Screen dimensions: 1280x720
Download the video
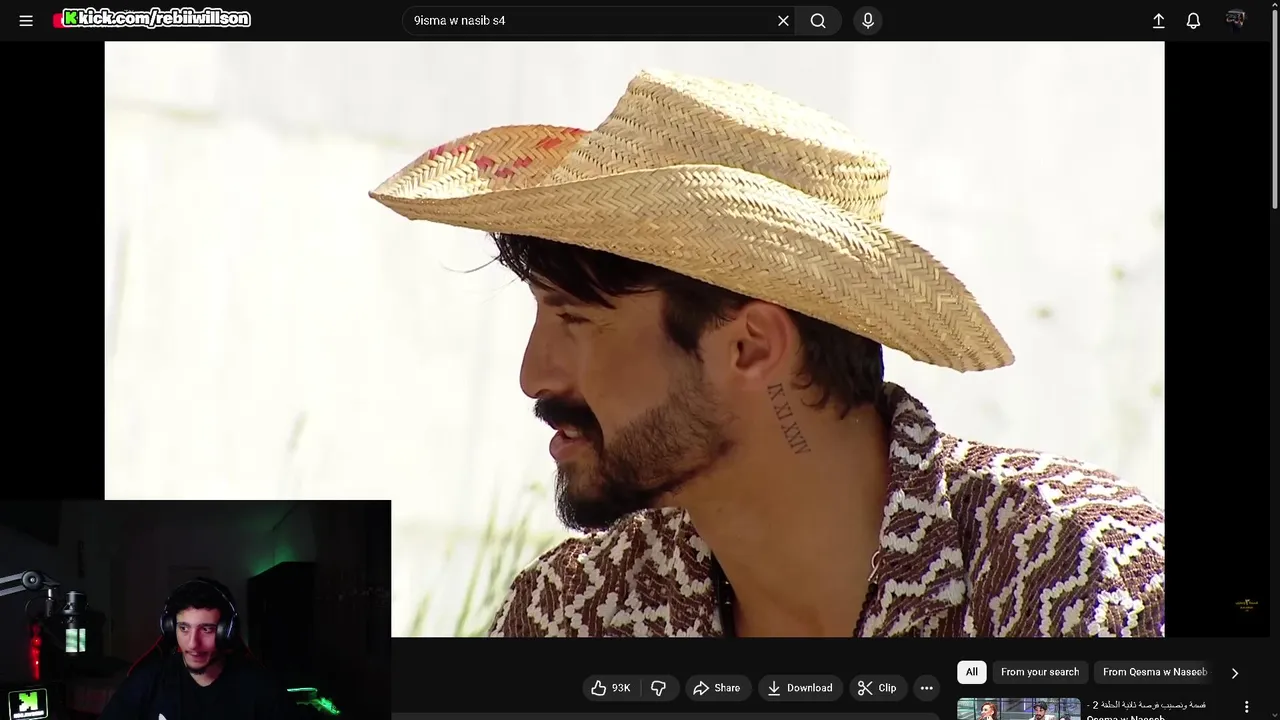(799, 688)
